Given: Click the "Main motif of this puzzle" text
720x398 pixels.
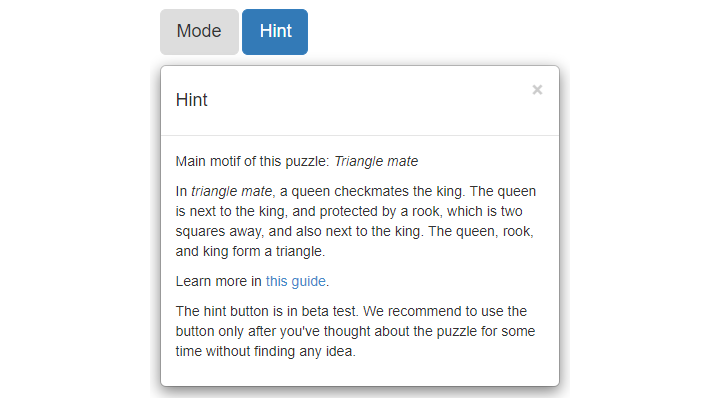Looking at the screenshot, I should coord(253,161).
